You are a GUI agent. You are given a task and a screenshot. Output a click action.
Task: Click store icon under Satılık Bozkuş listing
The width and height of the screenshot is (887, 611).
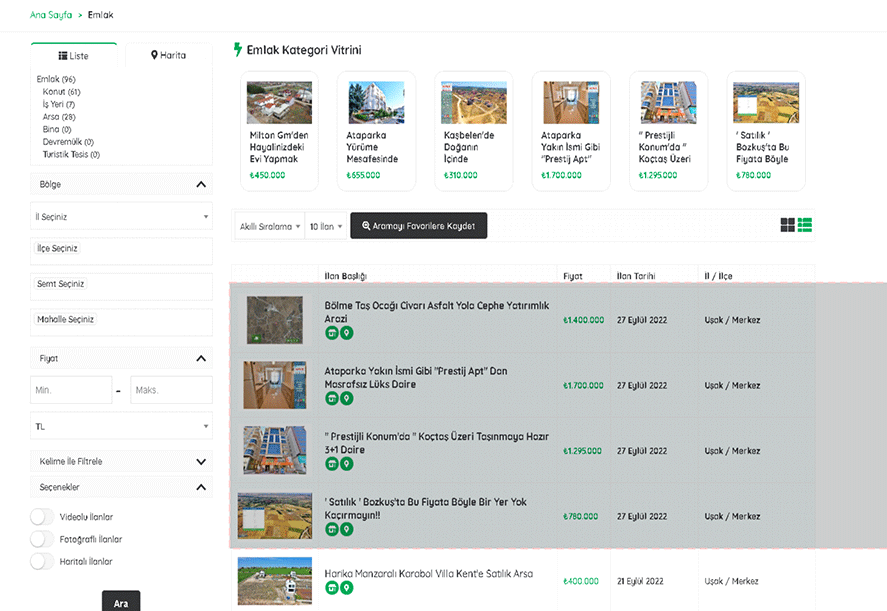pos(331,529)
